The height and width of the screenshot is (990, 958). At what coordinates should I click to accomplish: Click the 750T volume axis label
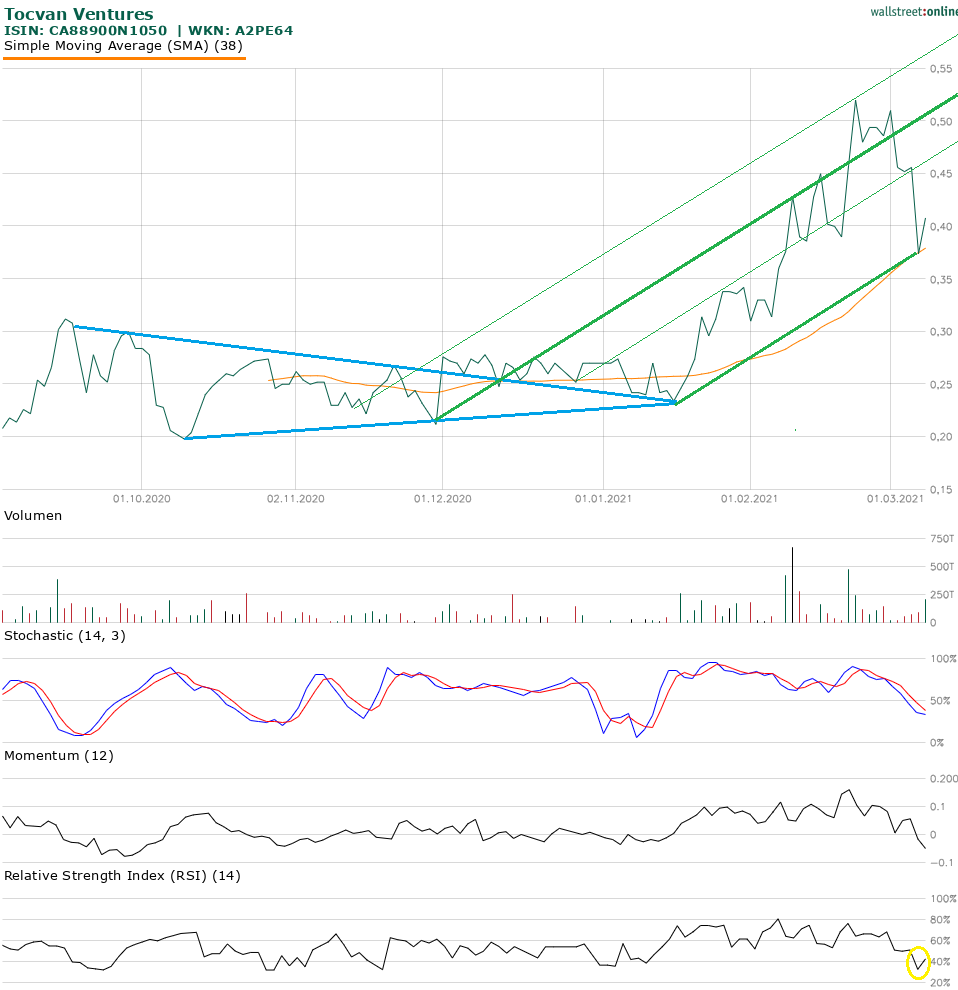pyautogui.click(x=942, y=539)
